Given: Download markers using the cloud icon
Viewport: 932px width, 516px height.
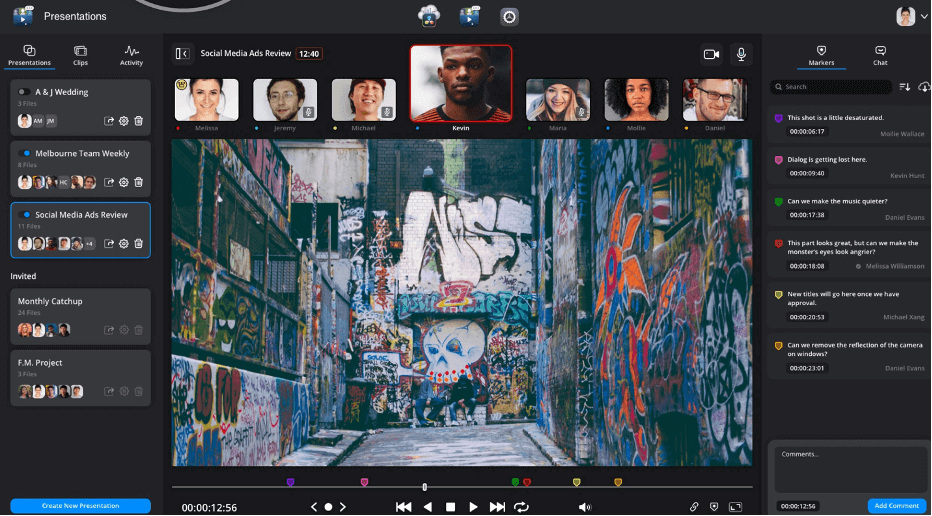Looking at the screenshot, I should [923, 87].
